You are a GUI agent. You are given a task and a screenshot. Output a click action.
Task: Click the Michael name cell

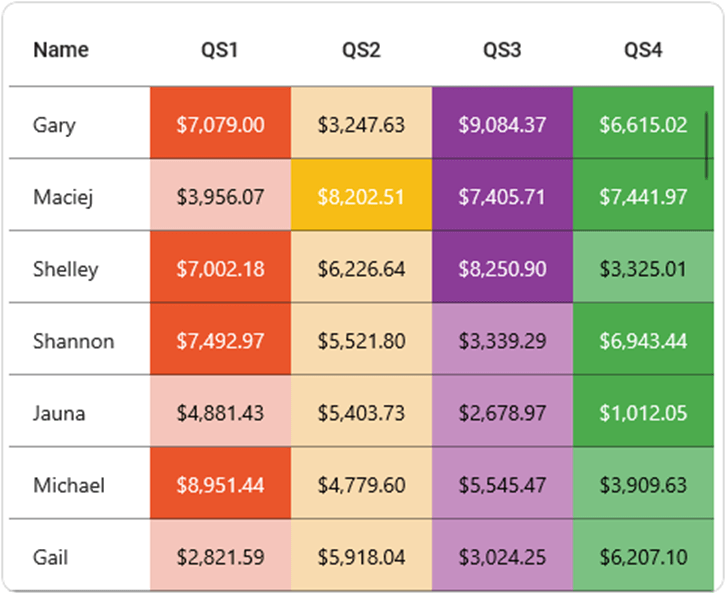[x=69, y=485]
